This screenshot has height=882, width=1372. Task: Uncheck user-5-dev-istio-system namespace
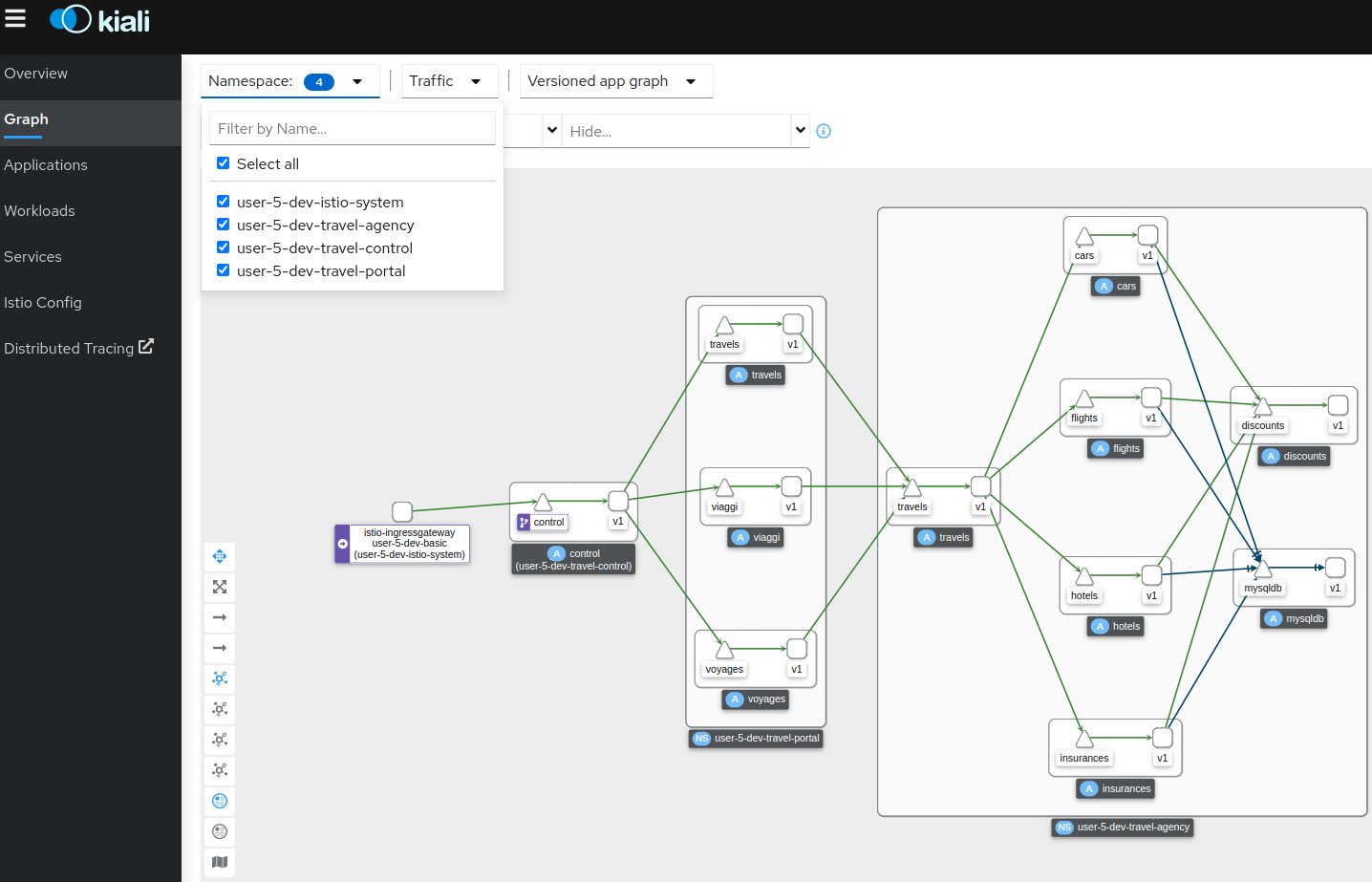tap(224, 202)
